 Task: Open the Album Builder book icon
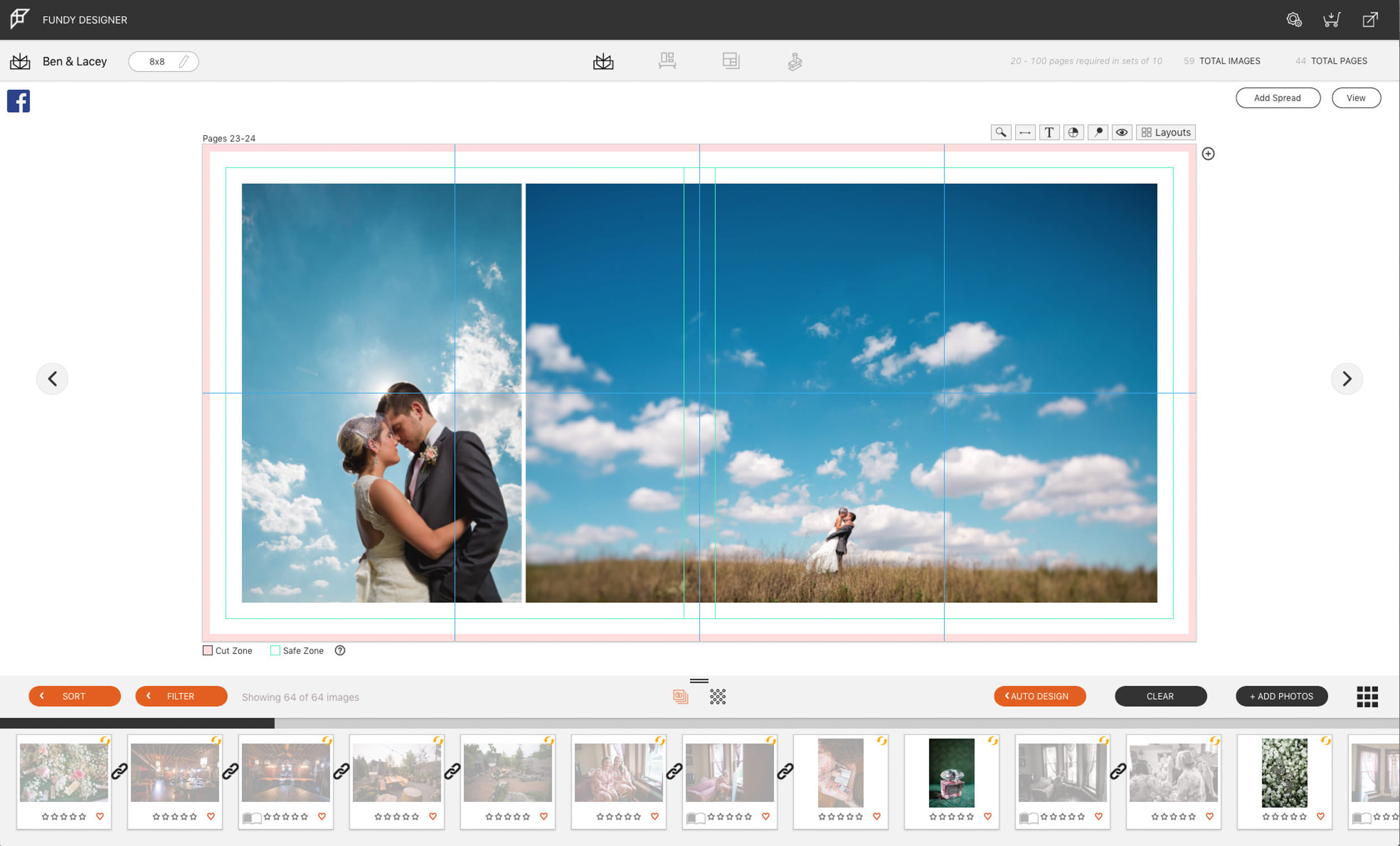pyautogui.click(x=604, y=61)
